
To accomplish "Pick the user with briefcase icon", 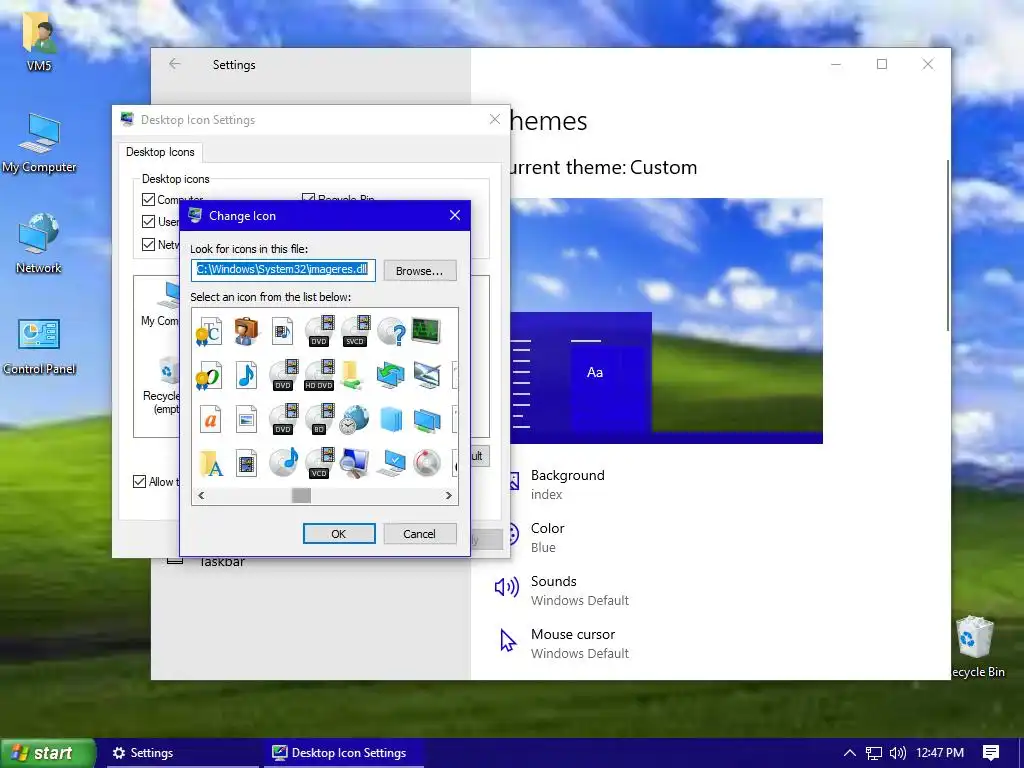I will click(x=246, y=331).
